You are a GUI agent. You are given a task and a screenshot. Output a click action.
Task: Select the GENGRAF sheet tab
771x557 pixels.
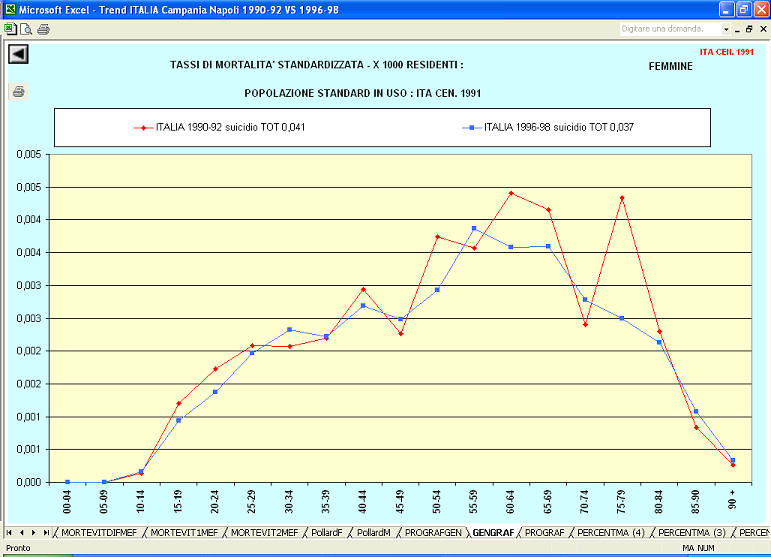[x=493, y=532]
